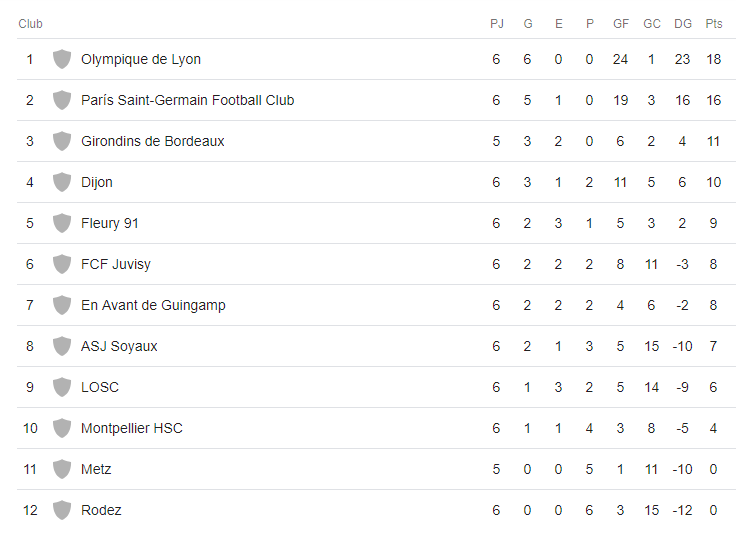The width and height of the screenshot is (736, 534).
Task: Select the LOSC shield icon
Action: [62, 387]
